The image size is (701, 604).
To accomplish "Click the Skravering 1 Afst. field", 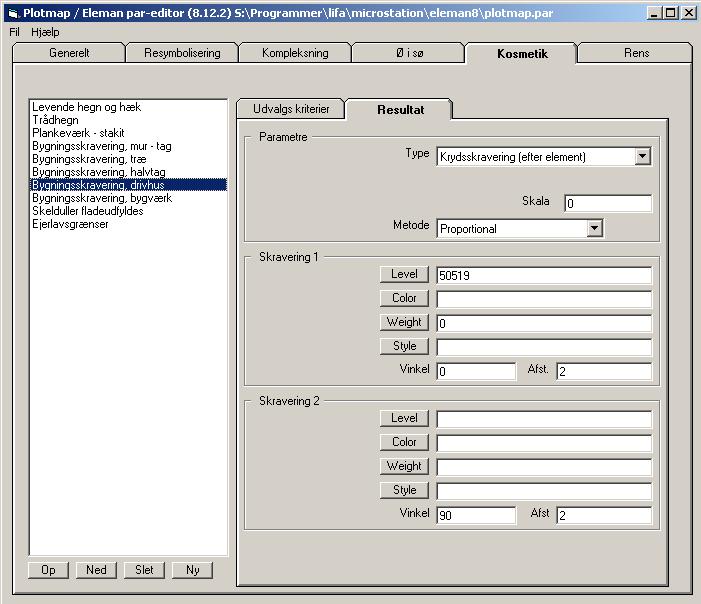I will [x=604, y=371].
